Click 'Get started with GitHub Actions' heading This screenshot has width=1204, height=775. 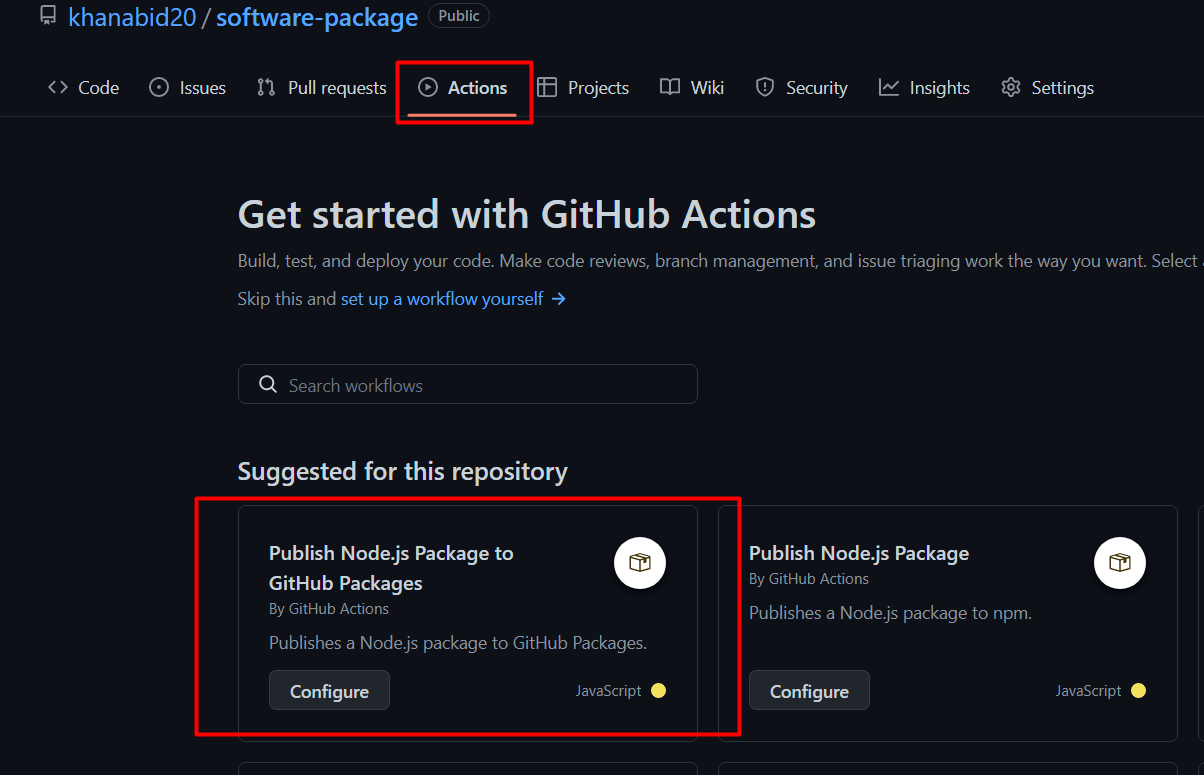click(x=527, y=214)
